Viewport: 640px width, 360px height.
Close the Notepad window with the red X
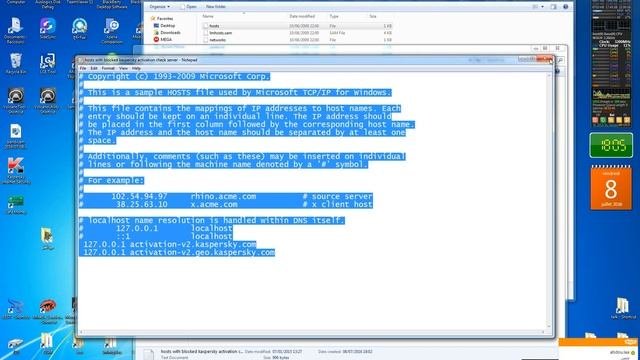(544, 60)
